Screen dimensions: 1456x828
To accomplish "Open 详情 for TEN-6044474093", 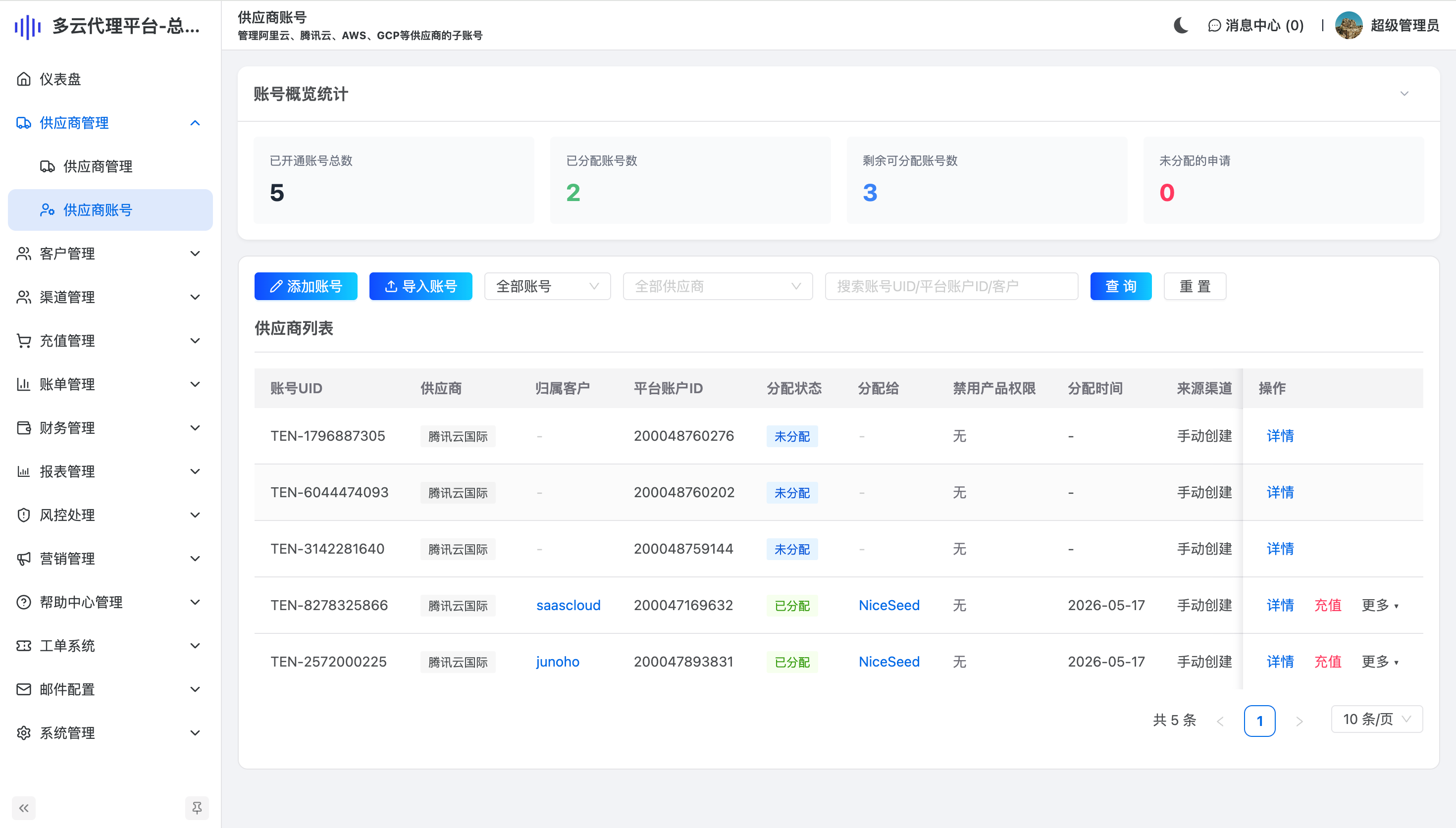I will pyautogui.click(x=1280, y=492).
